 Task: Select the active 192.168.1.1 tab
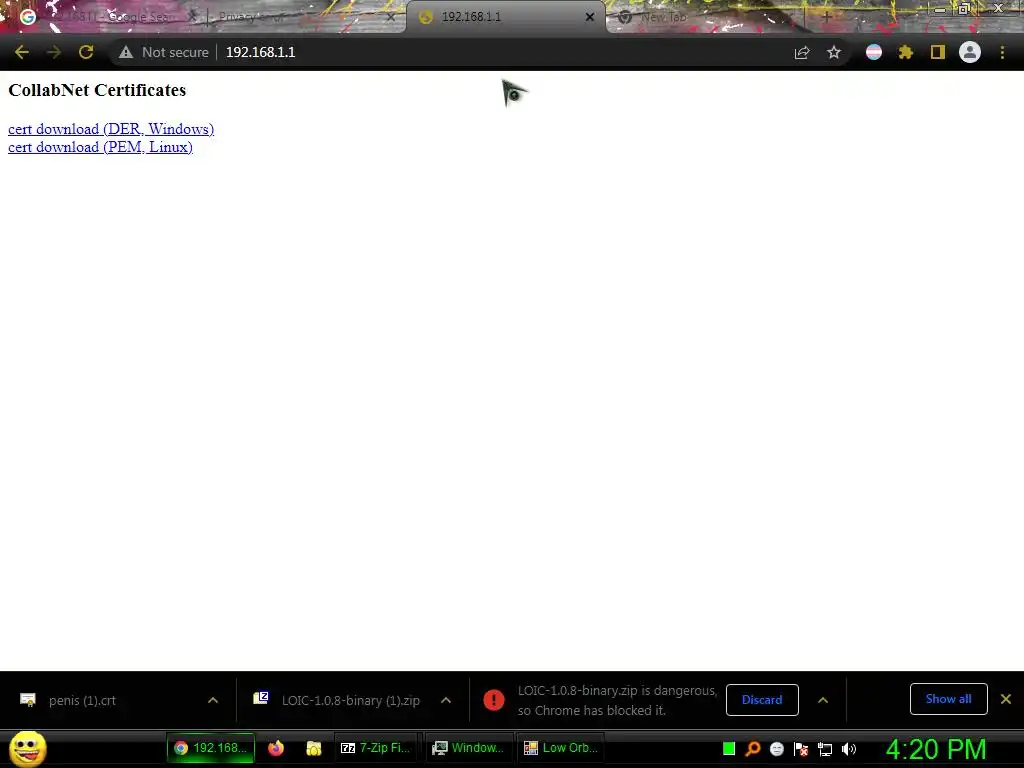[x=506, y=17]
